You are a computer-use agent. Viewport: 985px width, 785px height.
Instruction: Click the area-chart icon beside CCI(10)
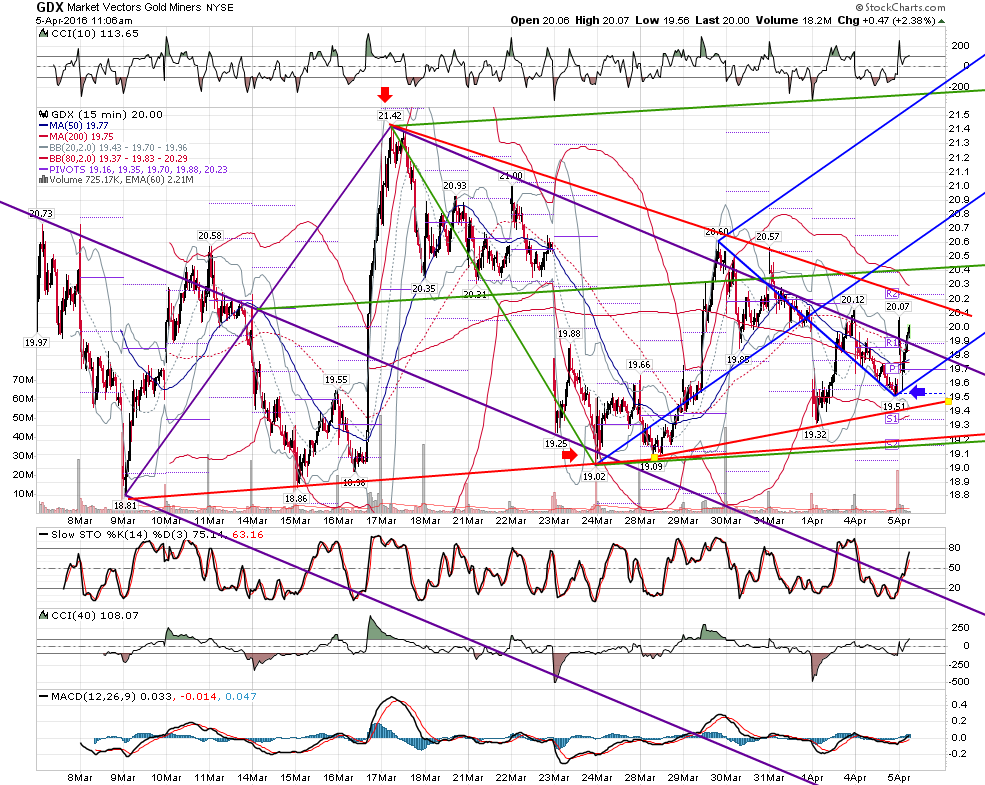[x=43, y=33]
